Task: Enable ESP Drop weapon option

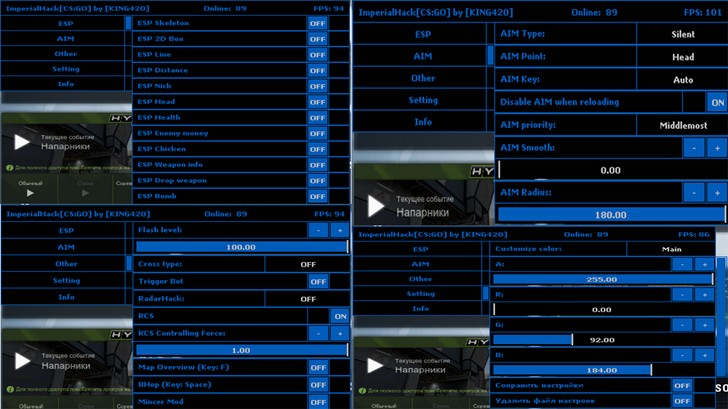Action: [x=318, y=181]
